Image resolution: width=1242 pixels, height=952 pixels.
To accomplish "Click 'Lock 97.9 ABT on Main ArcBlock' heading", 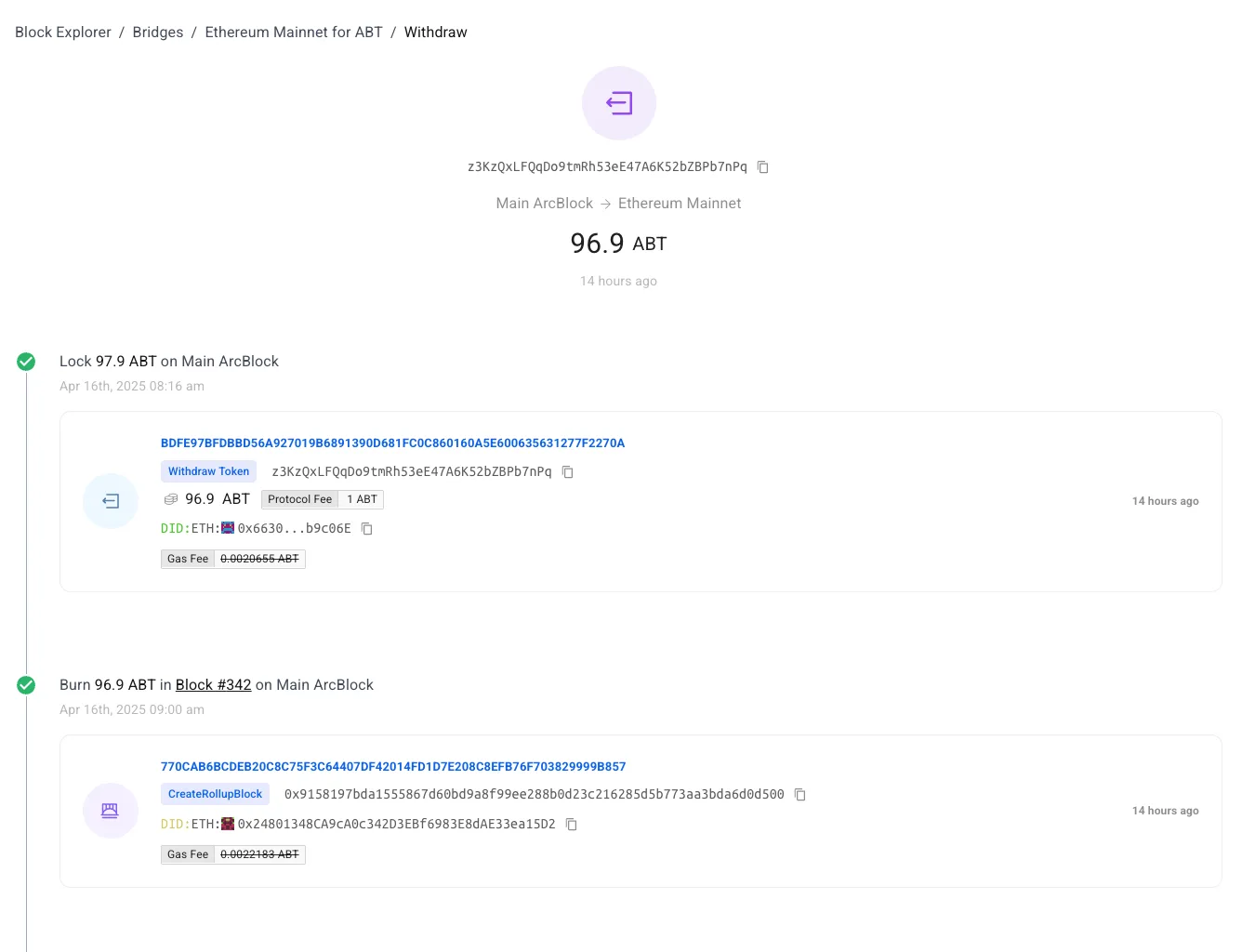I will pyautogui.click(x=169, y=362).
